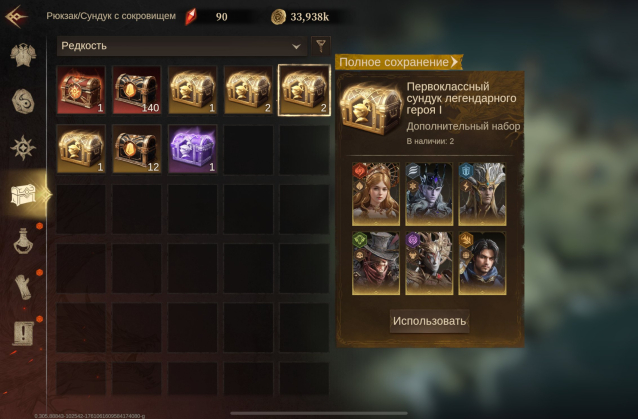Image resolution: width=638 pixels, height=419 pixels.
Task: Open the compass star category
Action: pyautogui.click(x=23, y=148)
